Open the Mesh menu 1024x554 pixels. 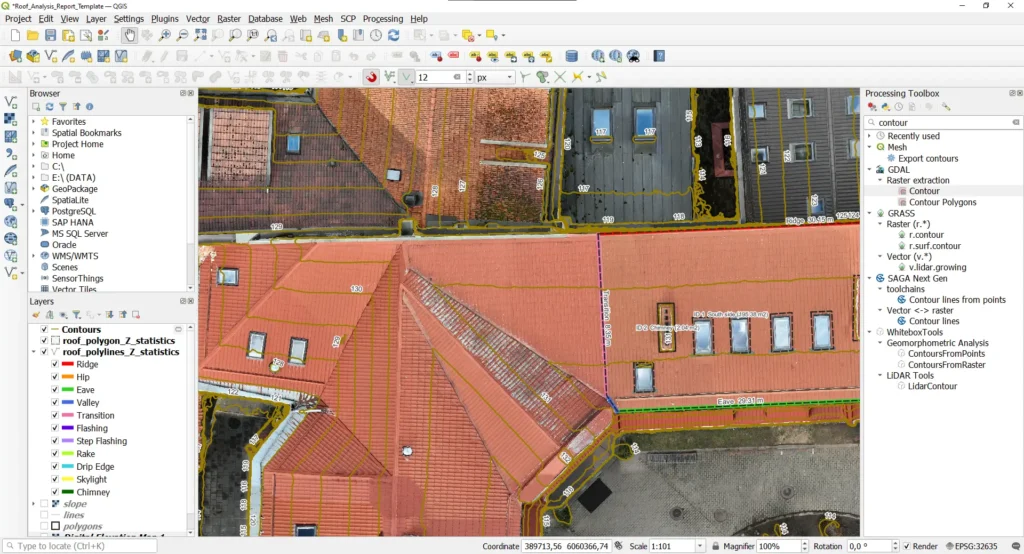pos(323,19)
